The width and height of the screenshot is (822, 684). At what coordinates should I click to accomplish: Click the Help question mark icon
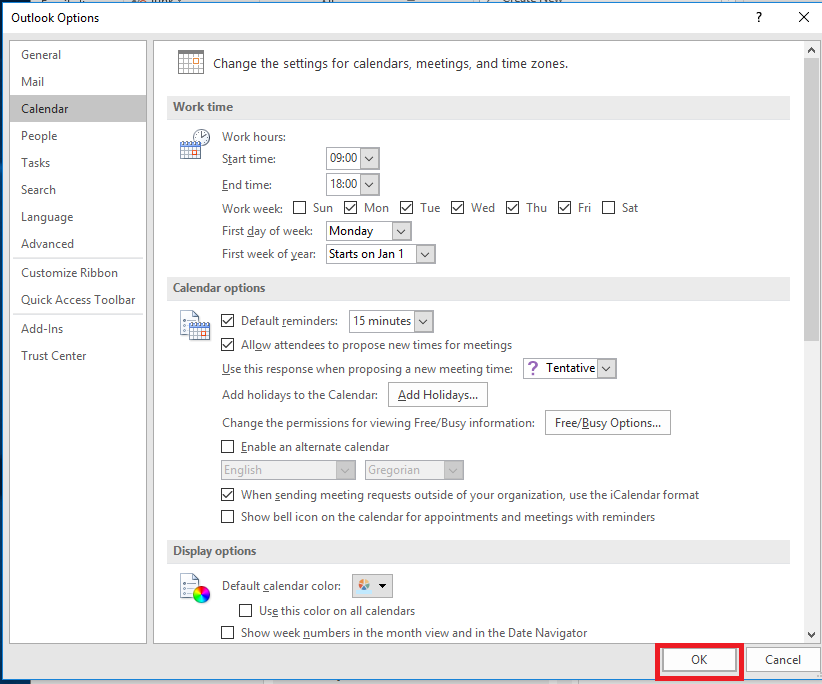coord(759,17)
